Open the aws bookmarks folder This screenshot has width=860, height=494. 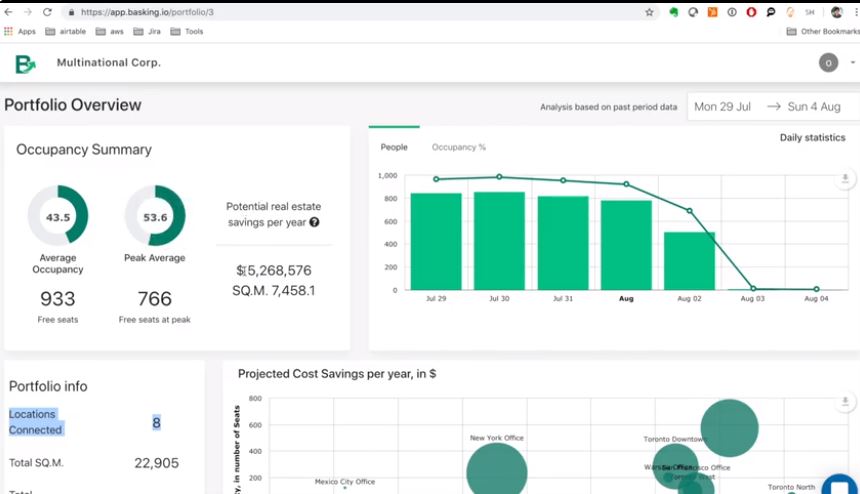tap(110, 32)
